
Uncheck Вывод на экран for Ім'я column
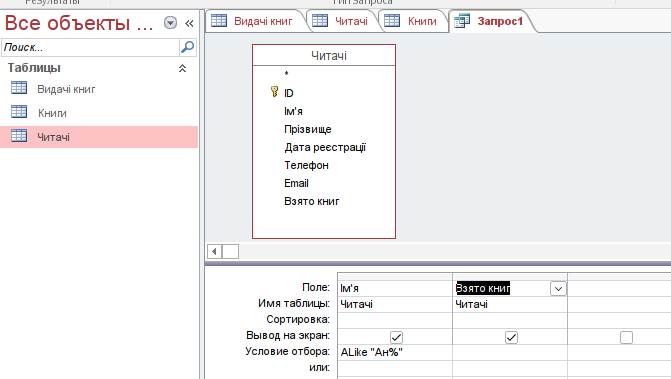click(x=396, y=338)
